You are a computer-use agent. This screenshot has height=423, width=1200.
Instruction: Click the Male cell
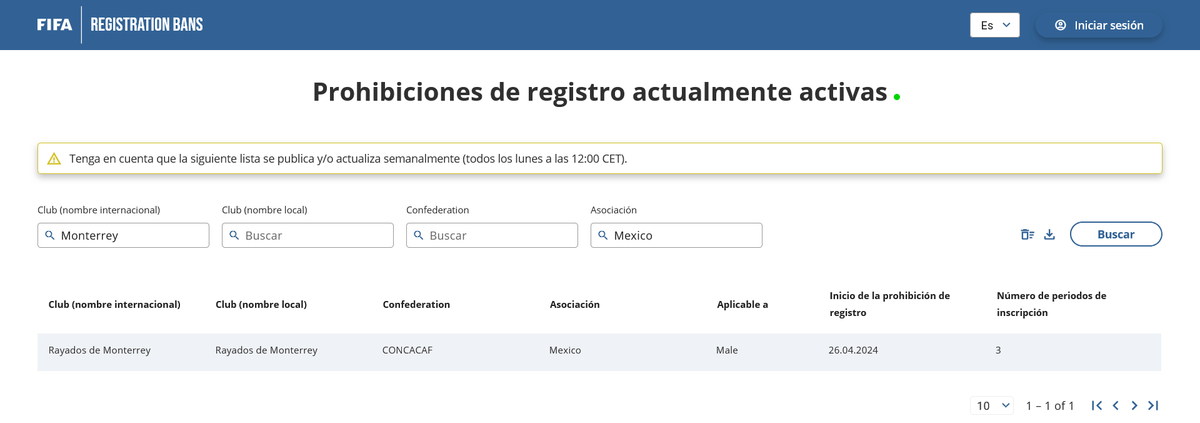[727, 351]
